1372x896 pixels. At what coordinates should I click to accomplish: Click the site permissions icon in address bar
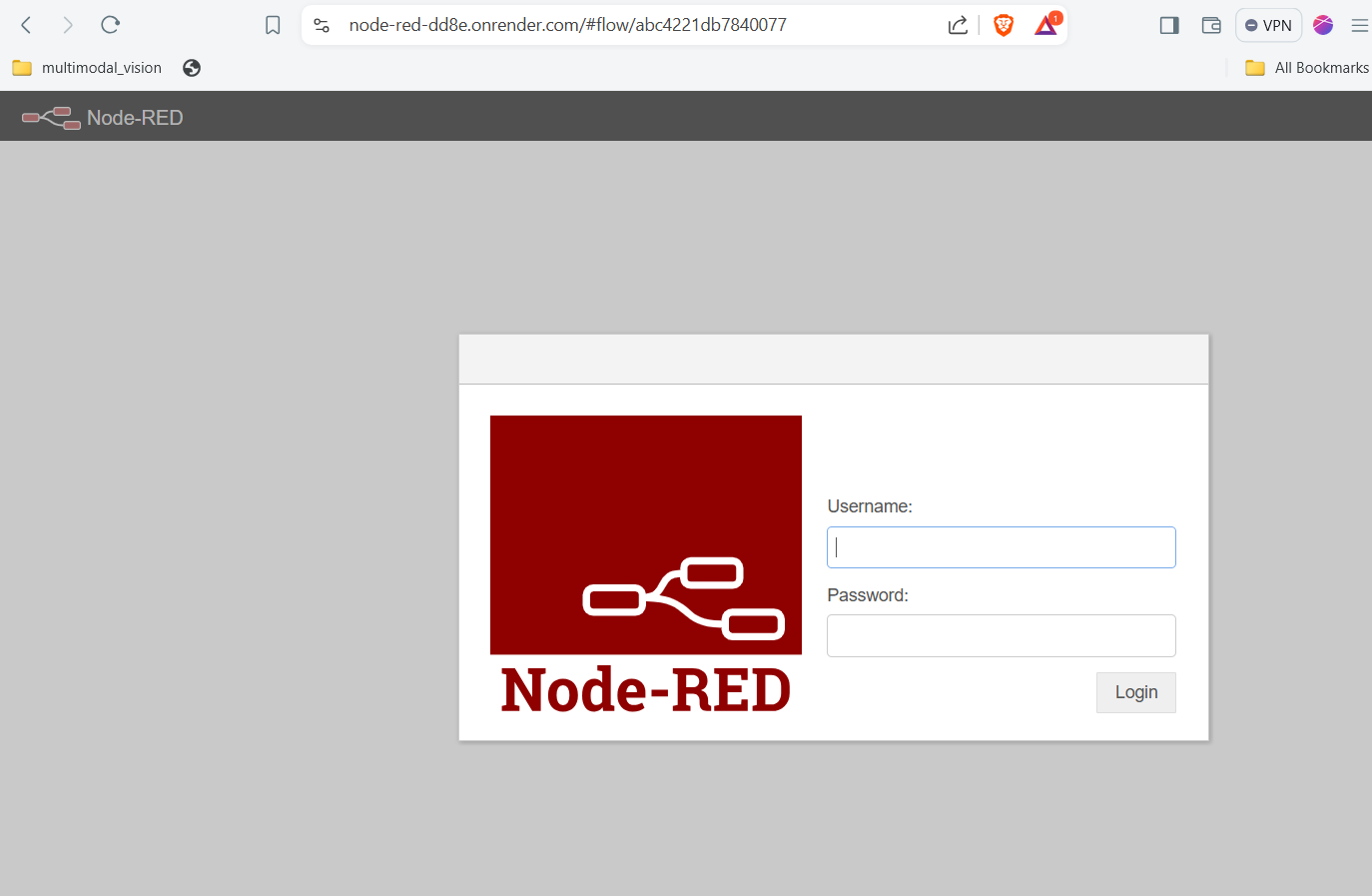[322, 25]
